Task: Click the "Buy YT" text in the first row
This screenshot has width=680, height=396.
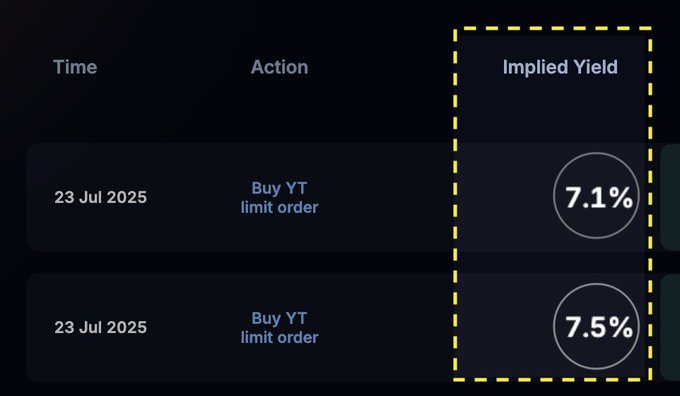Action: pos(279,188)
